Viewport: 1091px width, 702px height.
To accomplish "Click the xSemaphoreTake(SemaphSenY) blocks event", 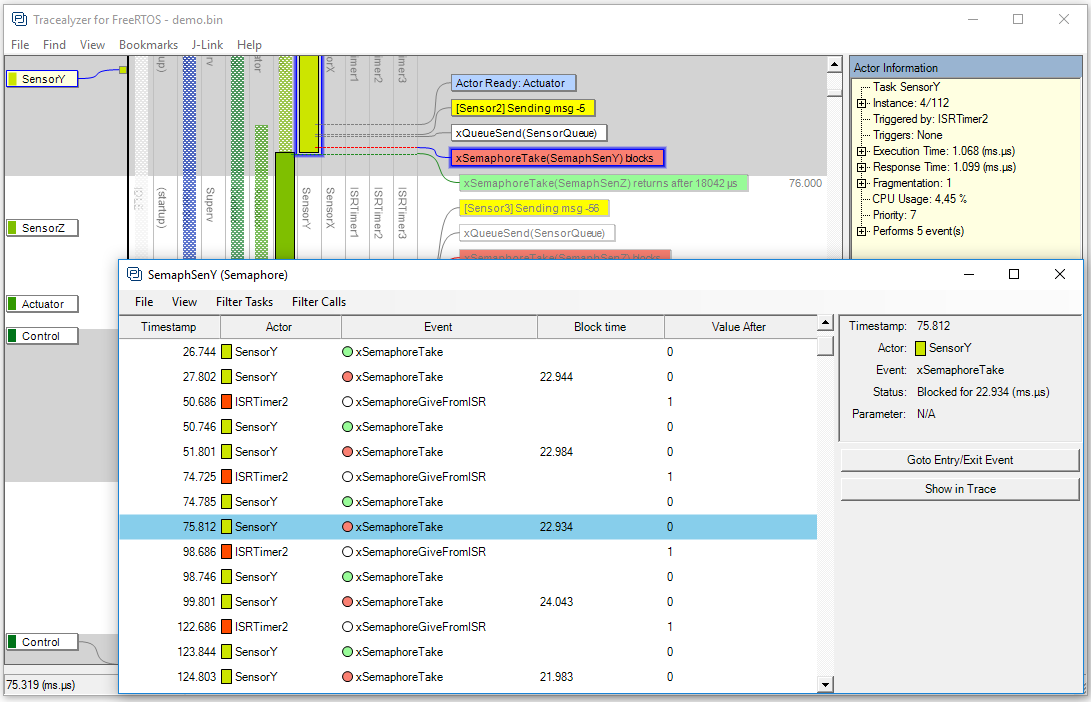I will [x=557, y=158].
